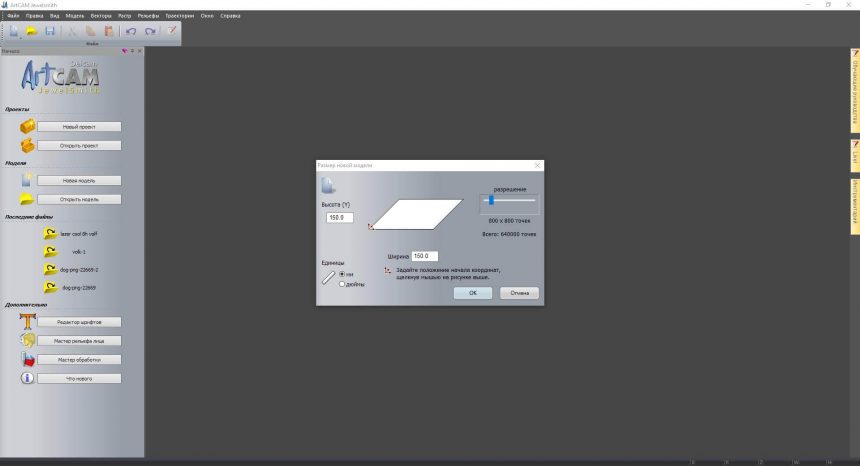This screenshot has width=860, height=466.
Task: Click the Face relief wizard icon
Action: click(x=28, y=341)
